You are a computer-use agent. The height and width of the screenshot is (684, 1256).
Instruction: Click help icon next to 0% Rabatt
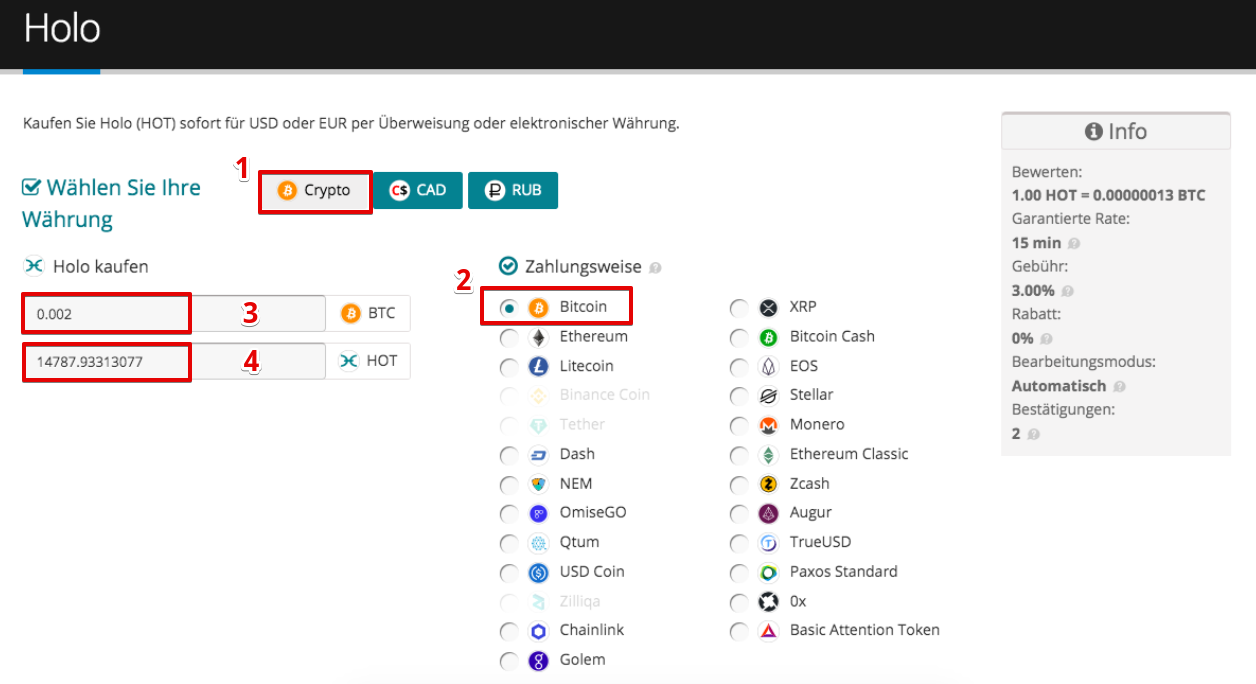1045,339
